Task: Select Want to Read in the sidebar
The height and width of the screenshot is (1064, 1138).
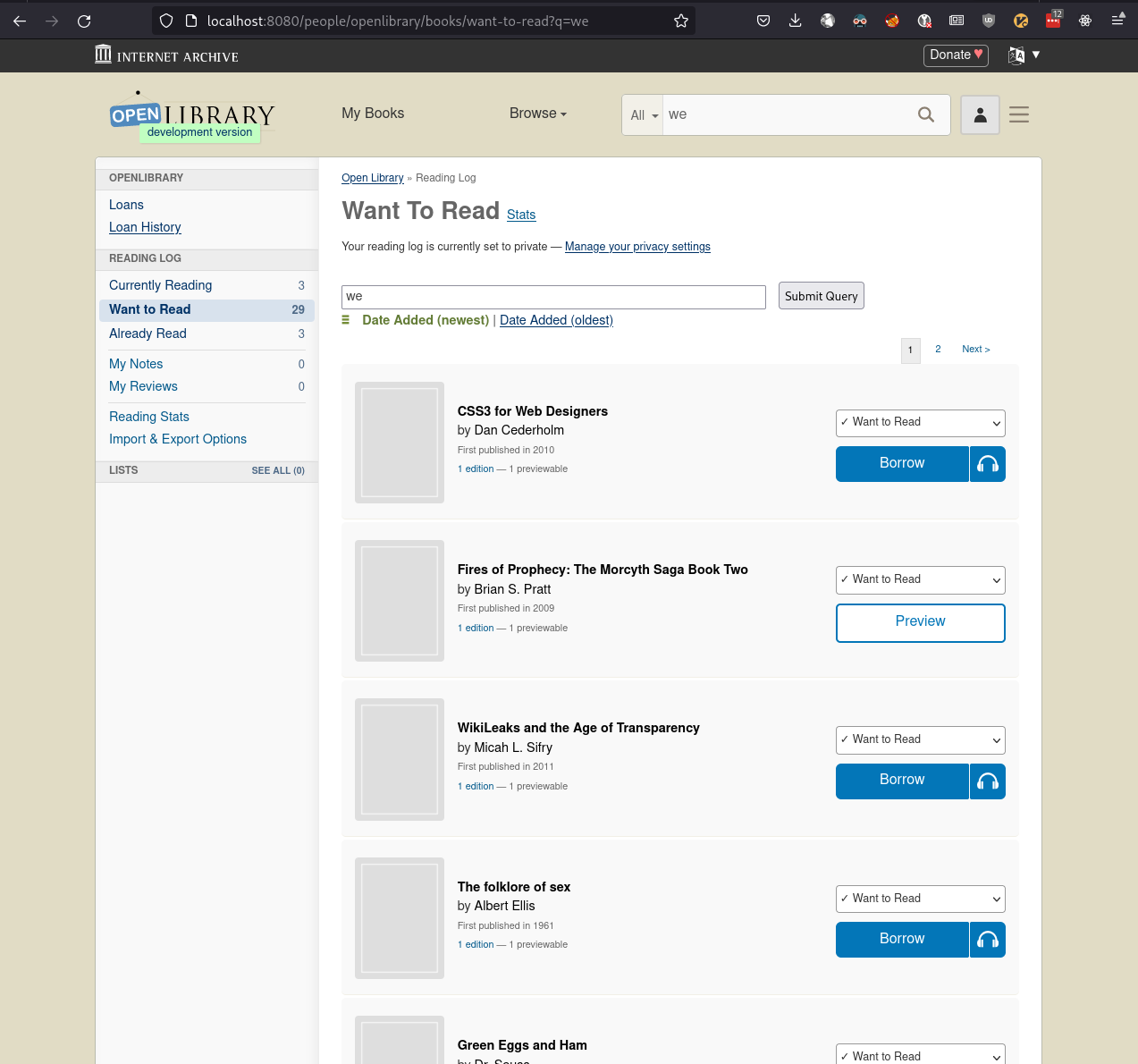Action: pos(207,309)
